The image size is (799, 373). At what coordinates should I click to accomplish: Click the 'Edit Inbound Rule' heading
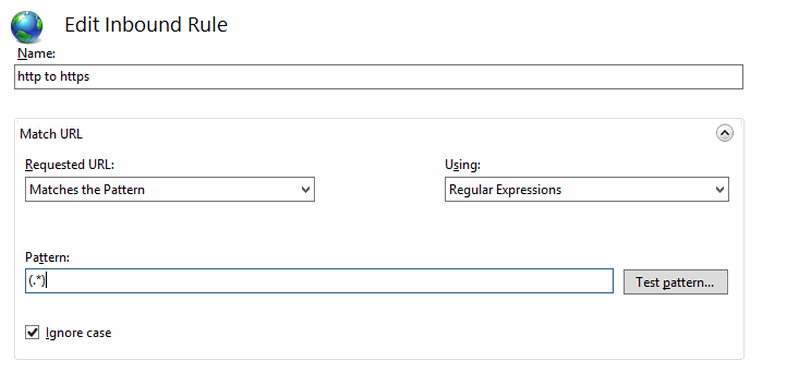146,25
